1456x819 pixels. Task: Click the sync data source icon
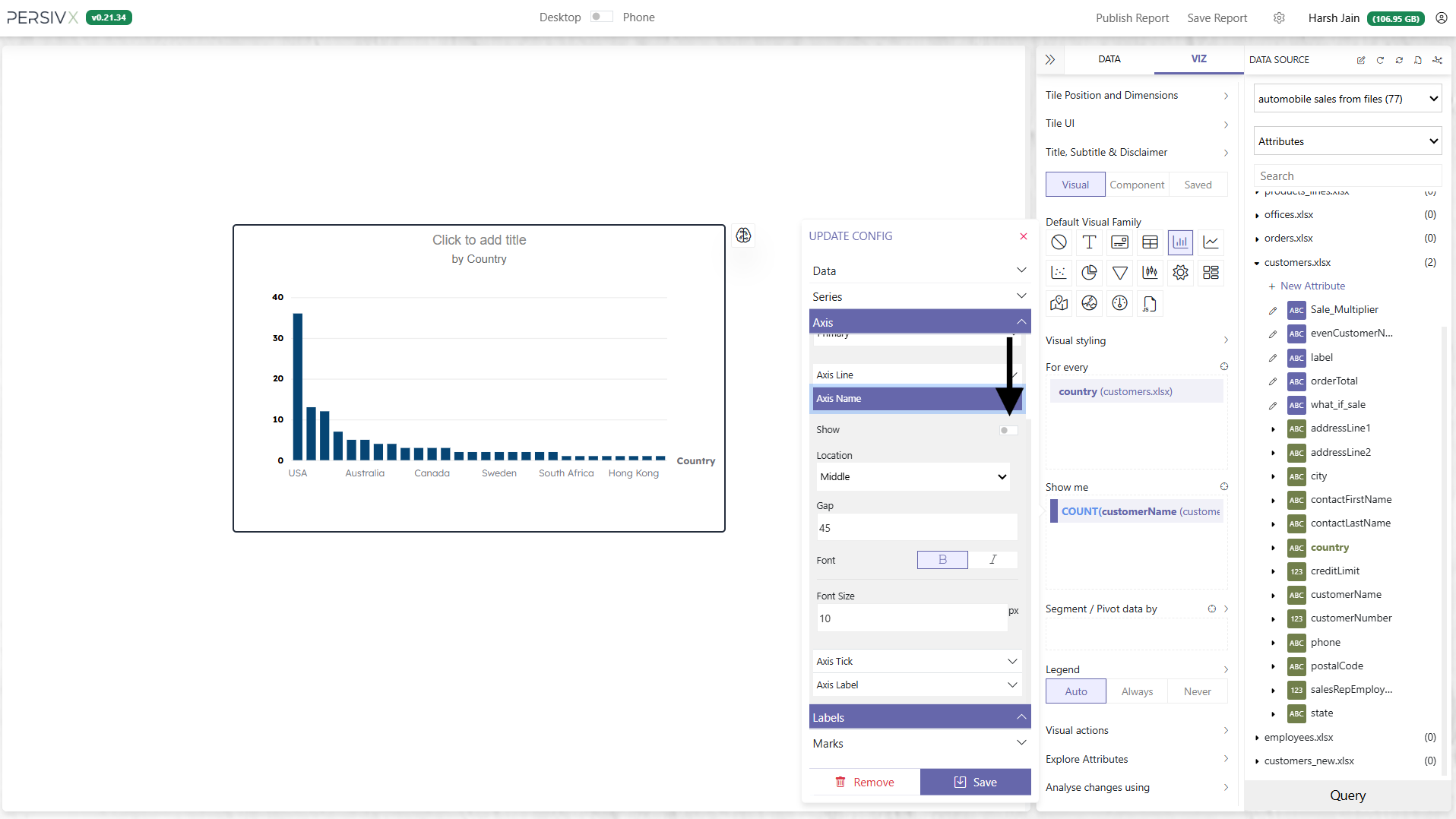[1399, 60]
